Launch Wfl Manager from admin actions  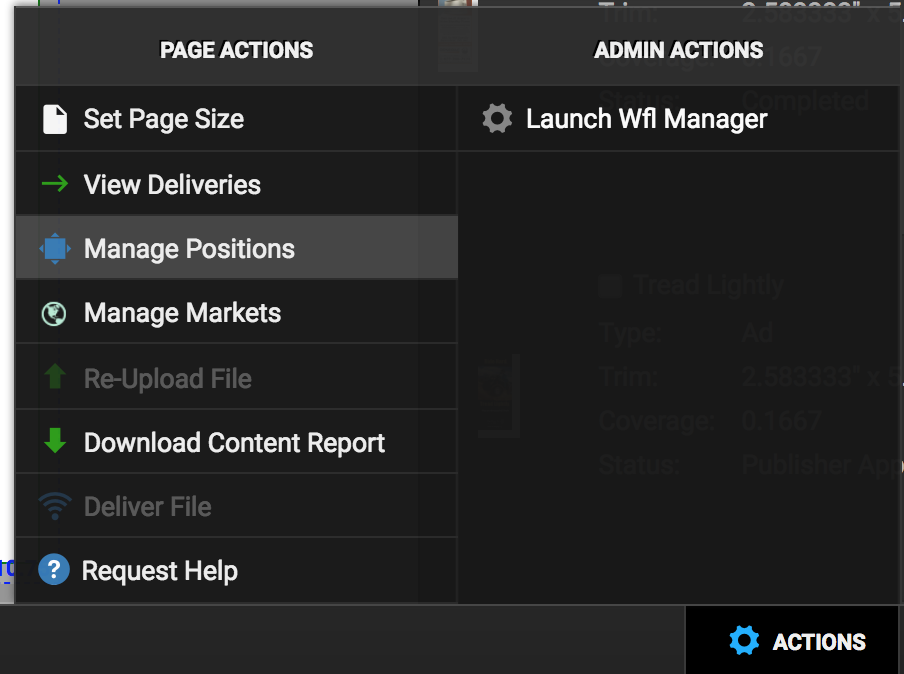[646, 120]
